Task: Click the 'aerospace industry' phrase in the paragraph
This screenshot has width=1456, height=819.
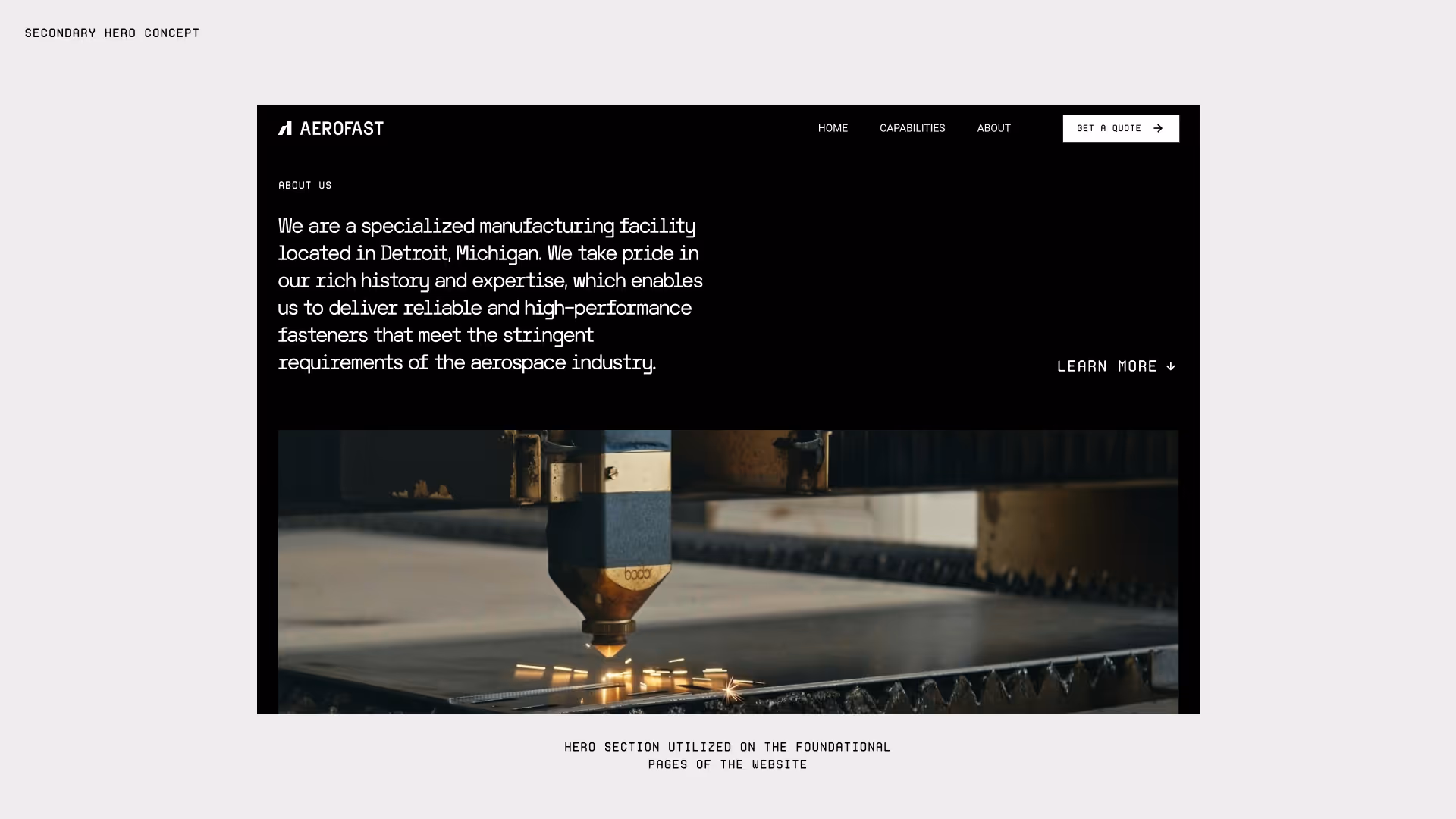Action: click(x=563, y=362)
